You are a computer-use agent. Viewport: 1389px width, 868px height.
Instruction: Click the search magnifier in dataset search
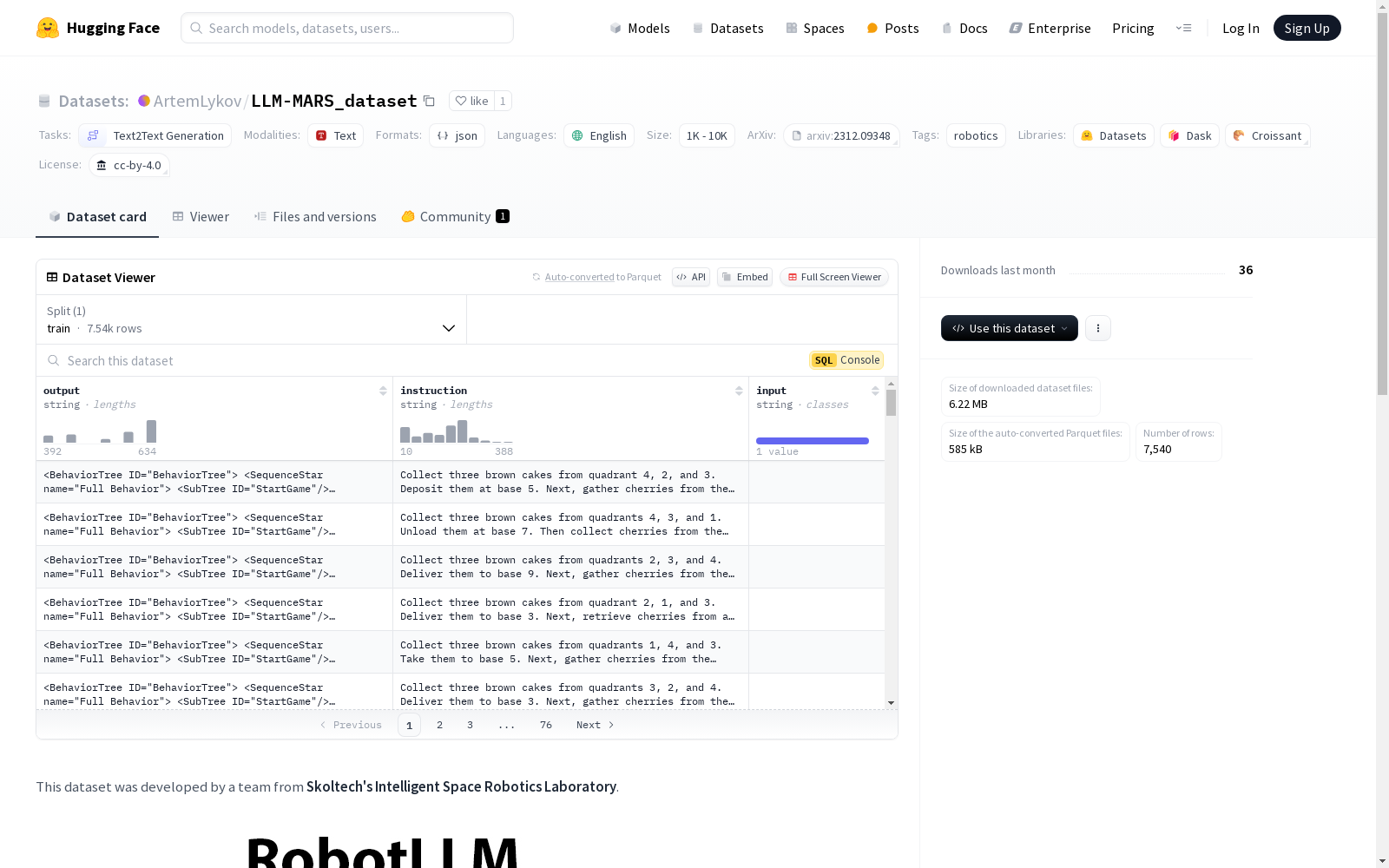point(54,360)
